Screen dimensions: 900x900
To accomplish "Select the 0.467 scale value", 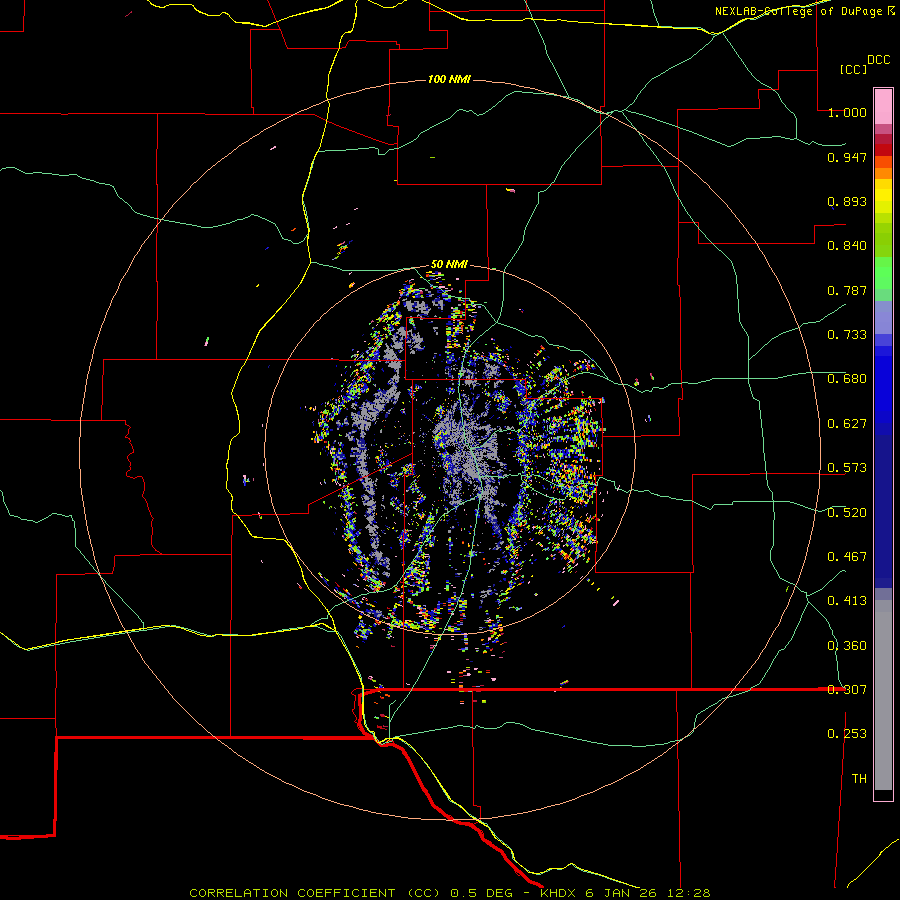I will (x=847, y=557).
